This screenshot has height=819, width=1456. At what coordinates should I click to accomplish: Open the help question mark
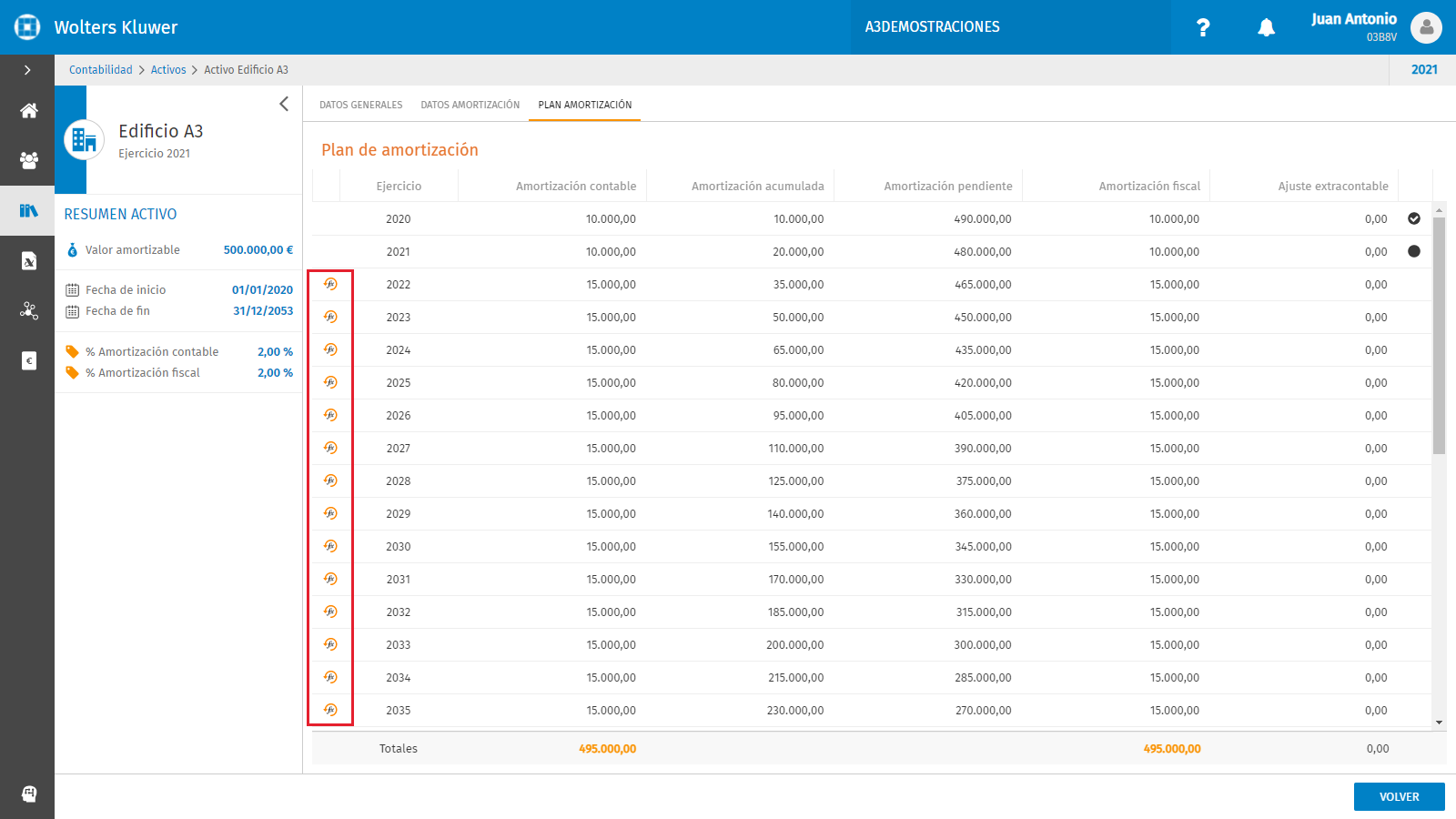(x=1203, y=27)
